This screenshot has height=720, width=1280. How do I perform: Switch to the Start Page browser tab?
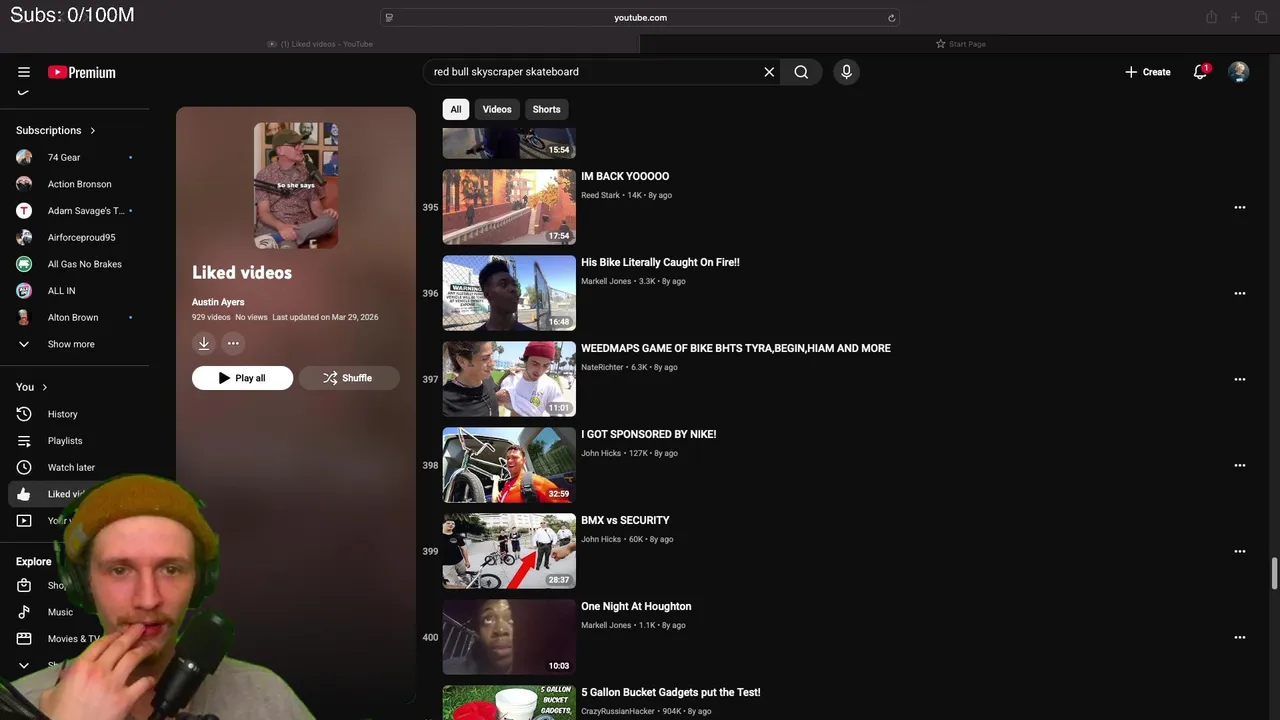tap(960, 44)
